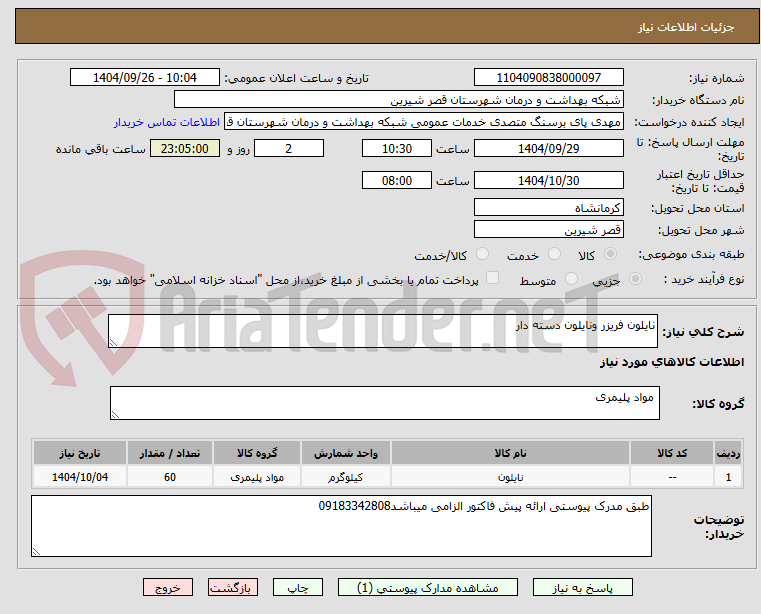
Task: Click row number 1 cell
Action: point(728,477)
